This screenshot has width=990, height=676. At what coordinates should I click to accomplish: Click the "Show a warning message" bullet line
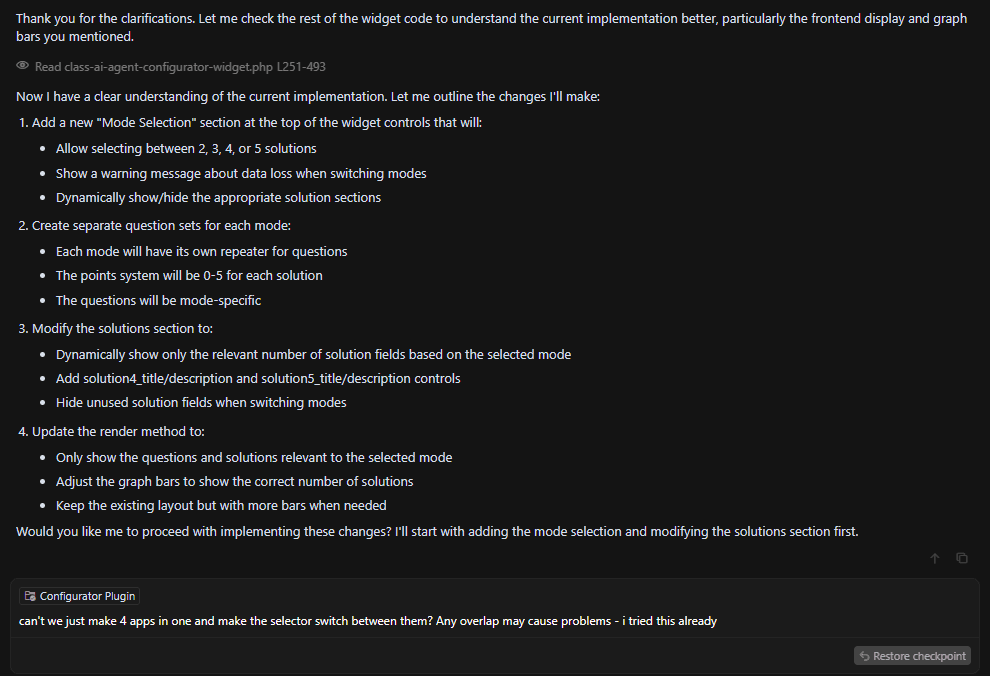coord(241,173)
